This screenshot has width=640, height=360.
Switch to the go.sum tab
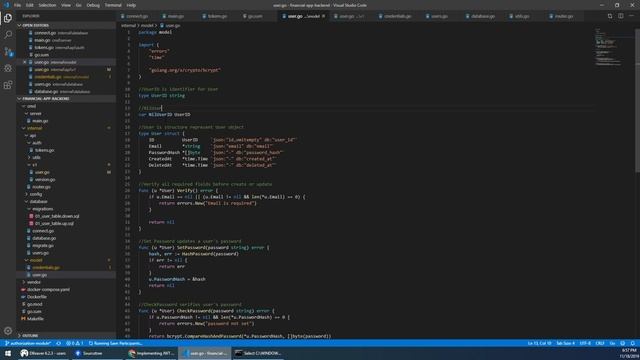[256, 16]
